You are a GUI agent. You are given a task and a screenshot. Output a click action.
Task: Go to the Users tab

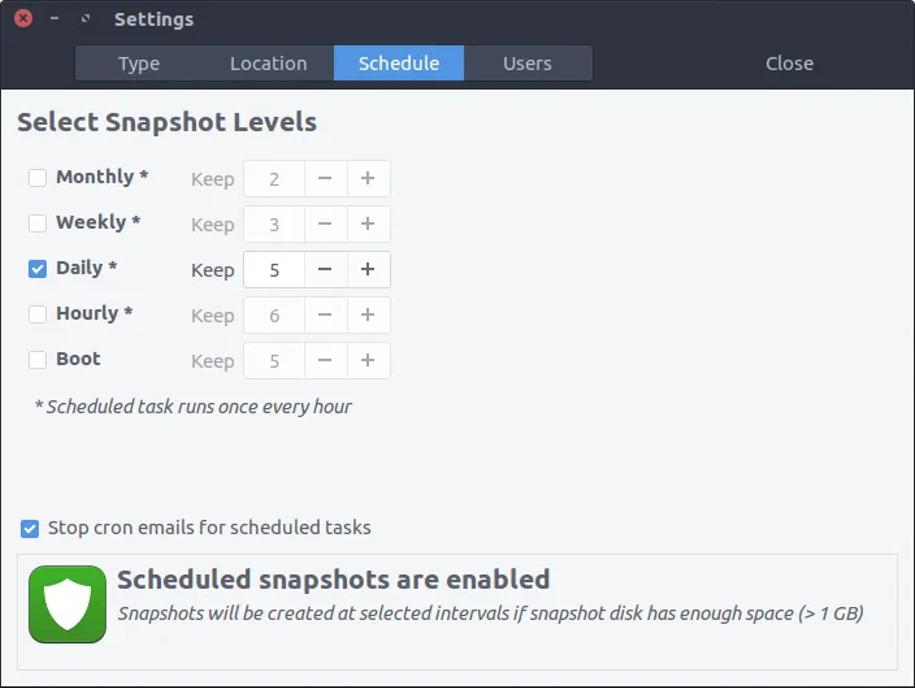click(528, 63)
